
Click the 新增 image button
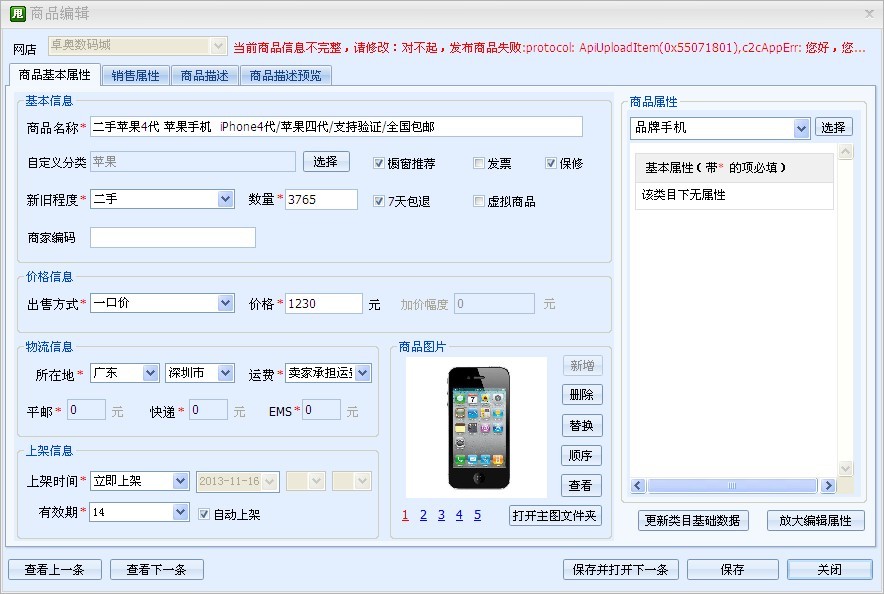582,365
